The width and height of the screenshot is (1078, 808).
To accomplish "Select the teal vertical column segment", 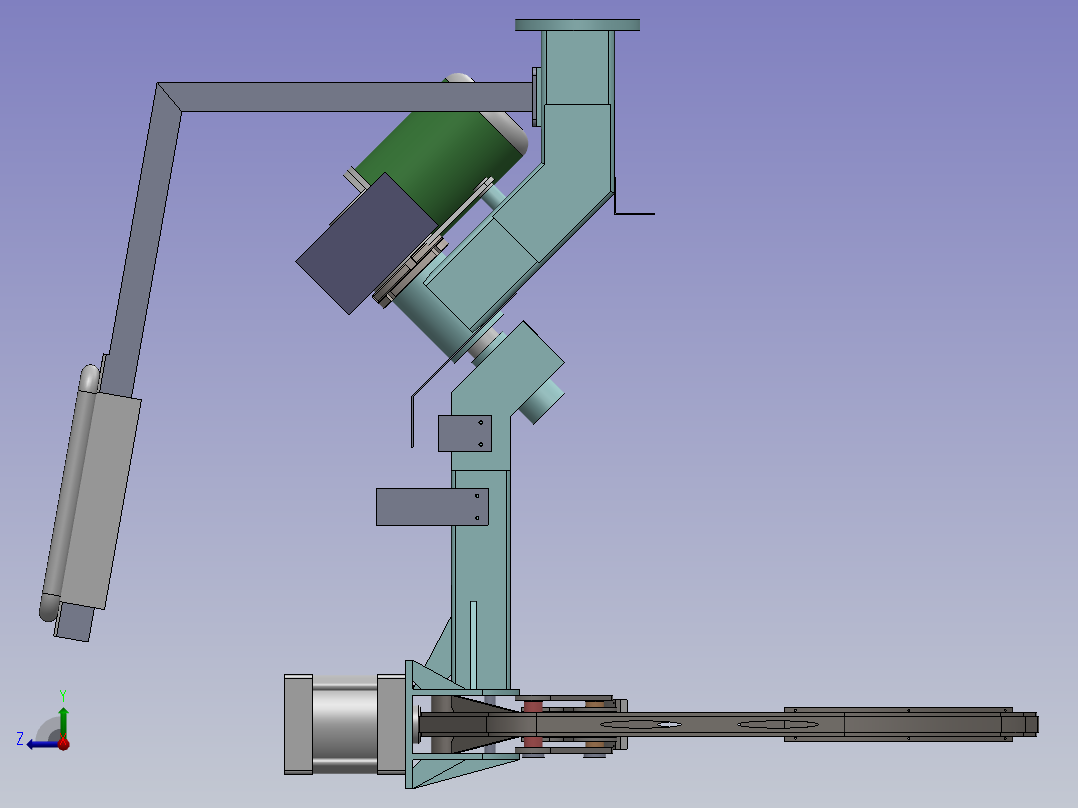I will click(481, 579).
